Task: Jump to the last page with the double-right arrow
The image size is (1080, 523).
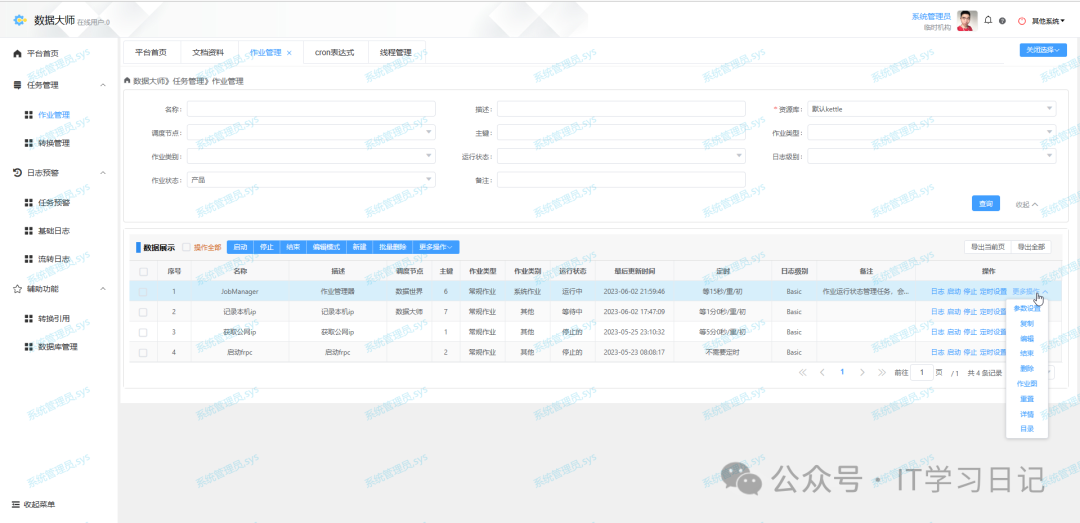Action: tap(882, 372)
